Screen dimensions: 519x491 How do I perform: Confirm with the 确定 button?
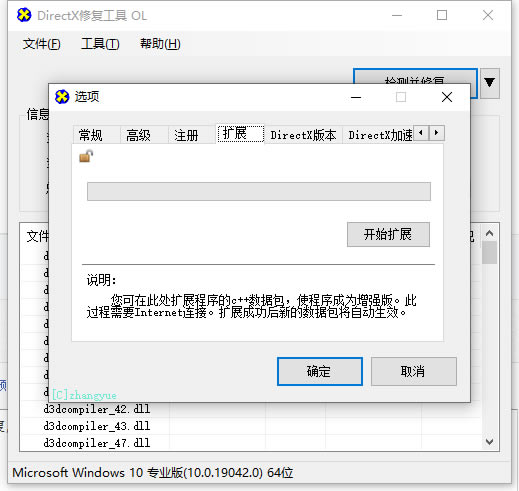click(x=320, y=371)
